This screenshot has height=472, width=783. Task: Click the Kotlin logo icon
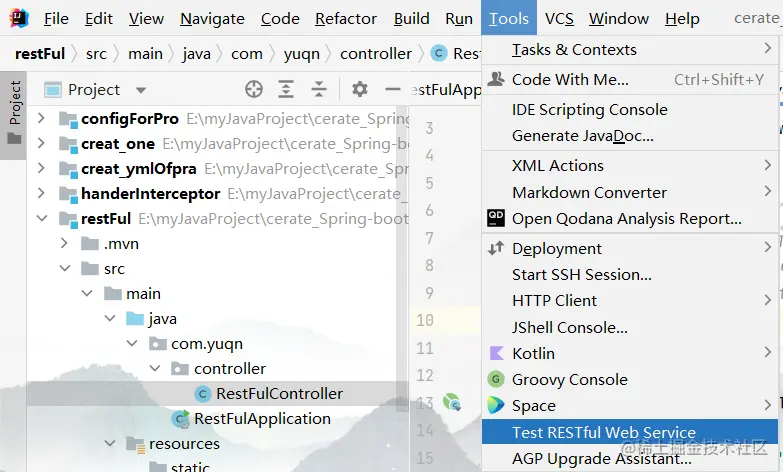(496, 353)
